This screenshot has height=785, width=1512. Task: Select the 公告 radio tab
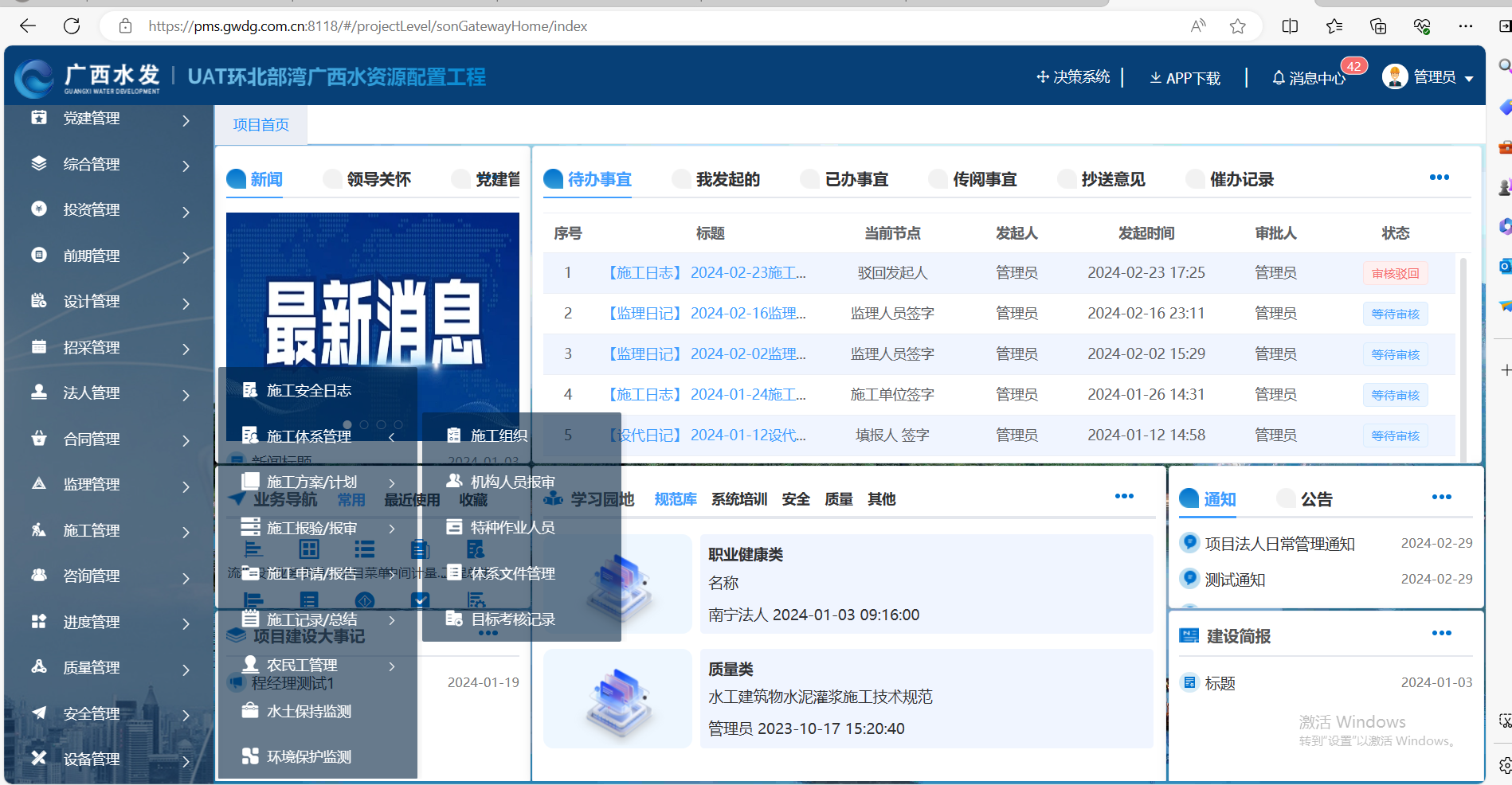(x=1304, y=499)
